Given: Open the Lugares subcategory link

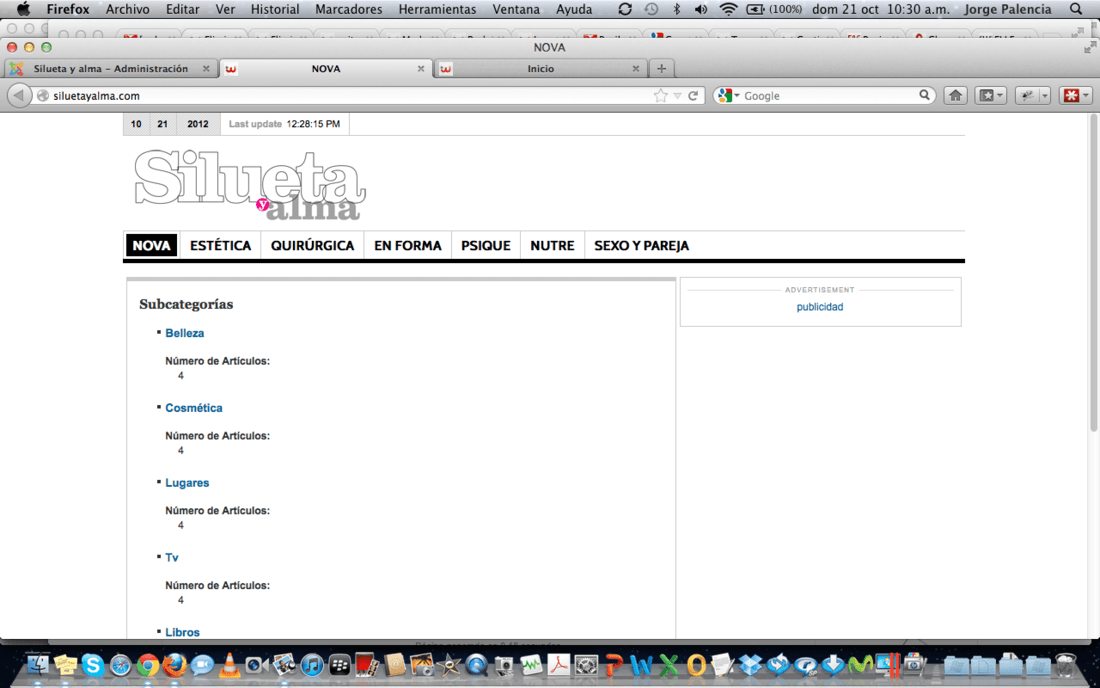Looking at the screenshot, I should [x=187, y=483].
